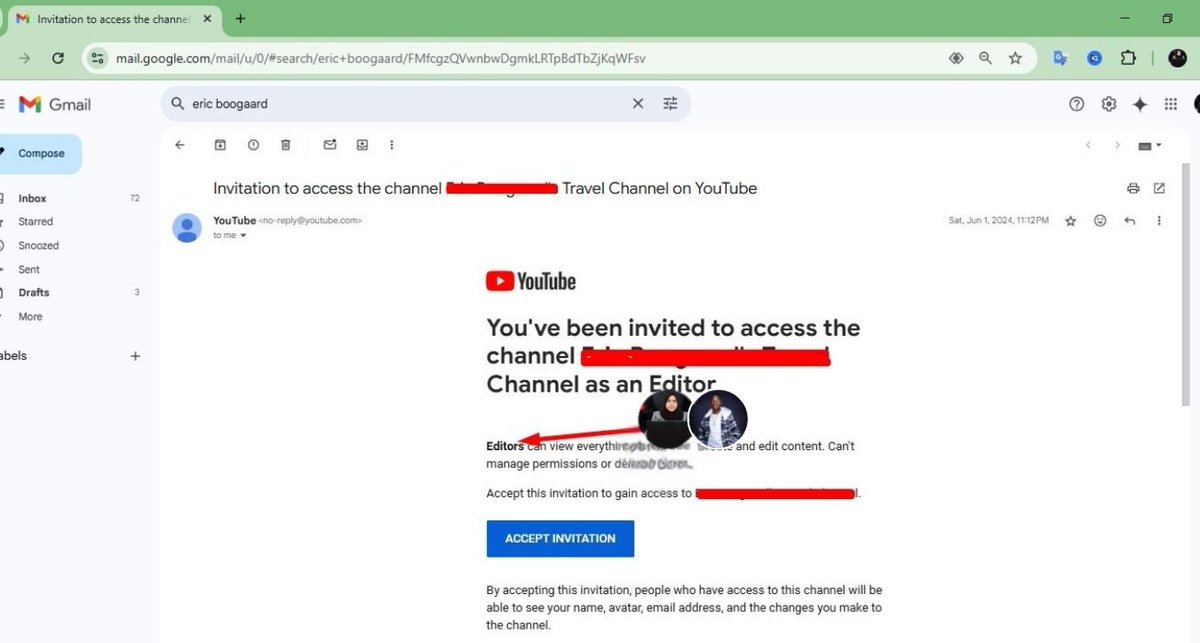This screenshot has width=1200, height=643.
Task: Open message more options menu
Action: 1159,221
